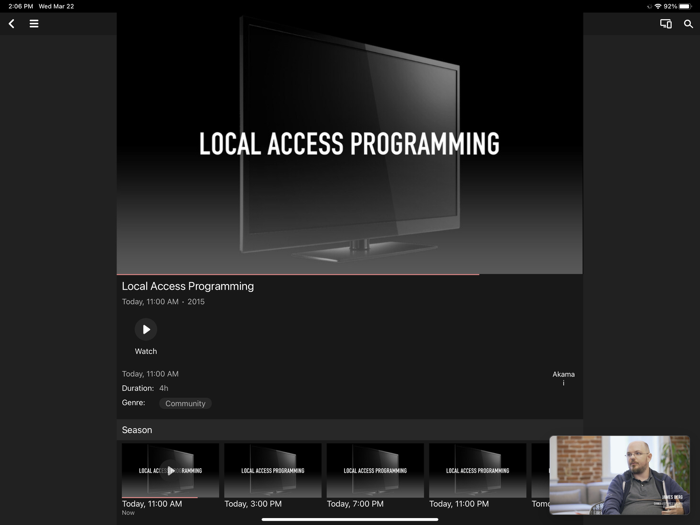This screenshot has height=525, width=700.
Task: Open the cast to device icon
Action: click(x=666, y=24)
